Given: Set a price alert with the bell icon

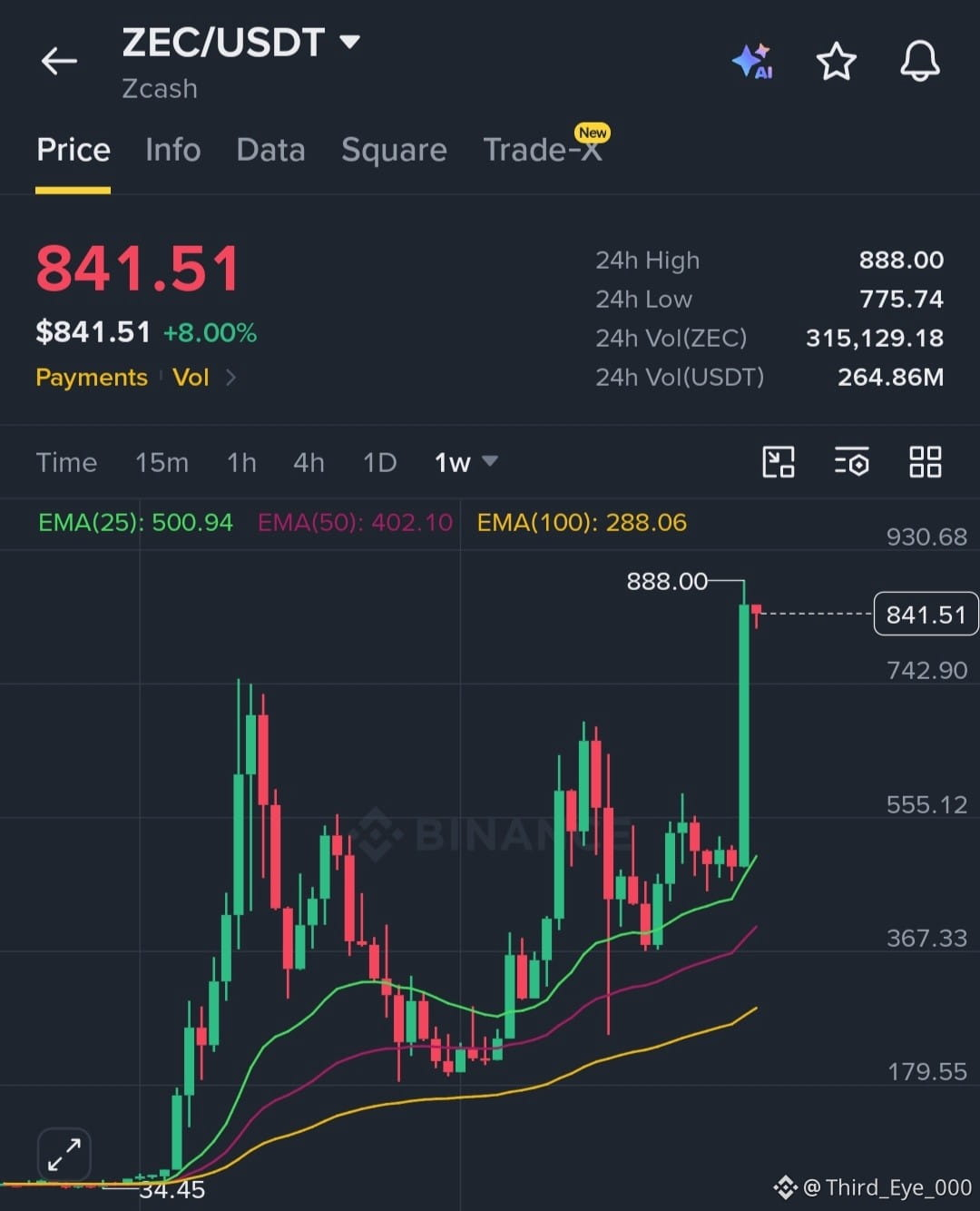Looking at the screenshot, I should tap(919, 61).
